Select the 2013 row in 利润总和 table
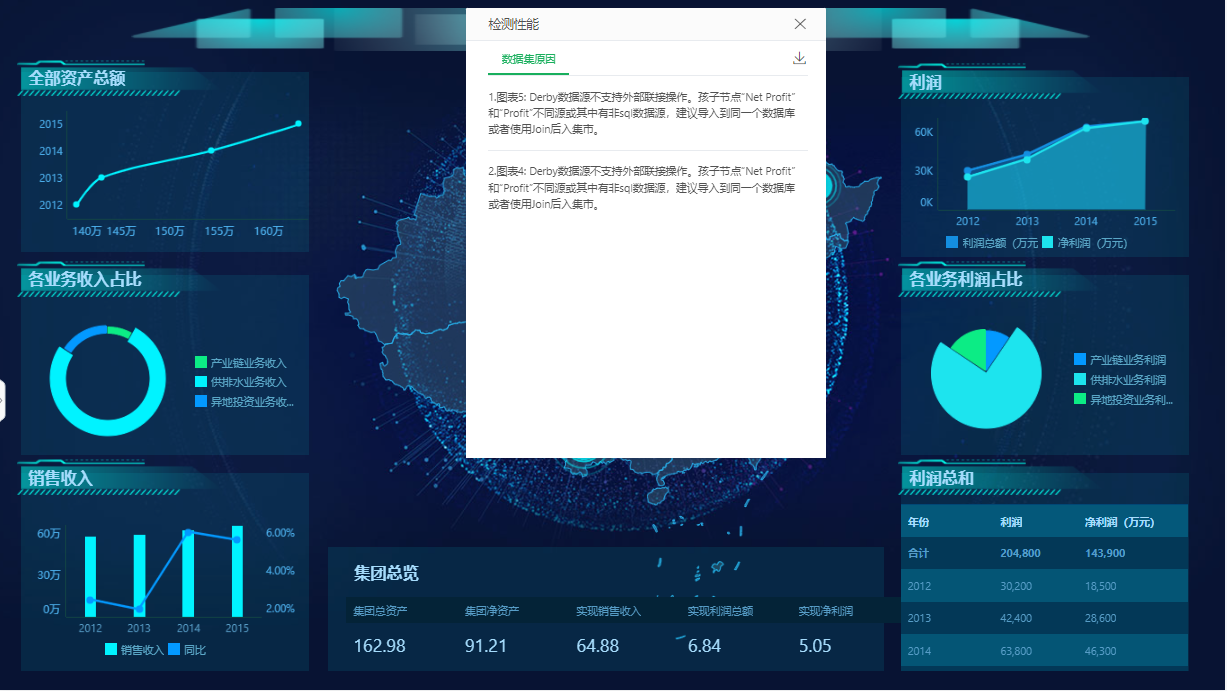 click(x=1045, y=618)
